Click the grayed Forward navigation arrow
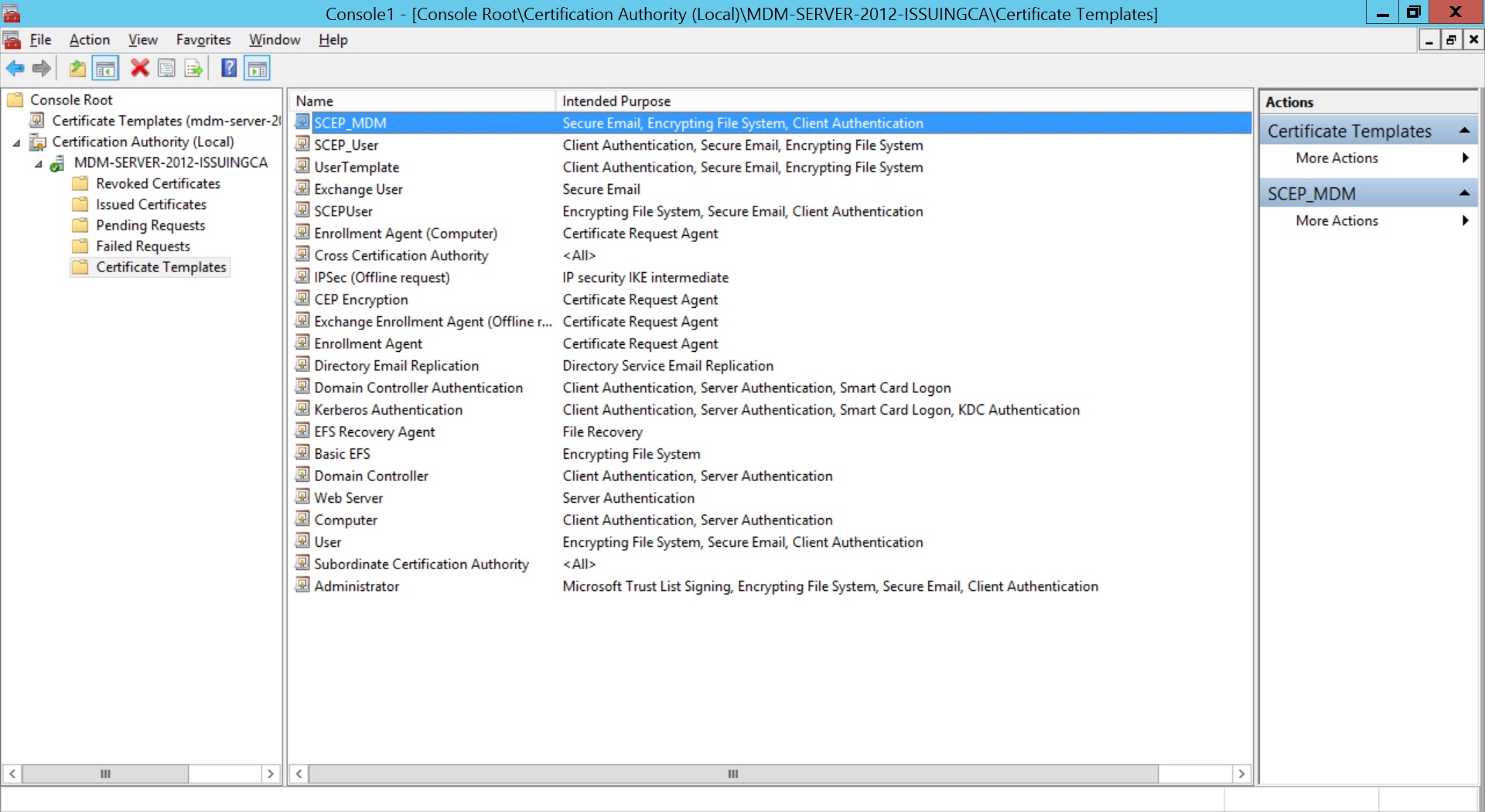The width and height of the screenshot is (1485, 812). click(x=41, y=68)
